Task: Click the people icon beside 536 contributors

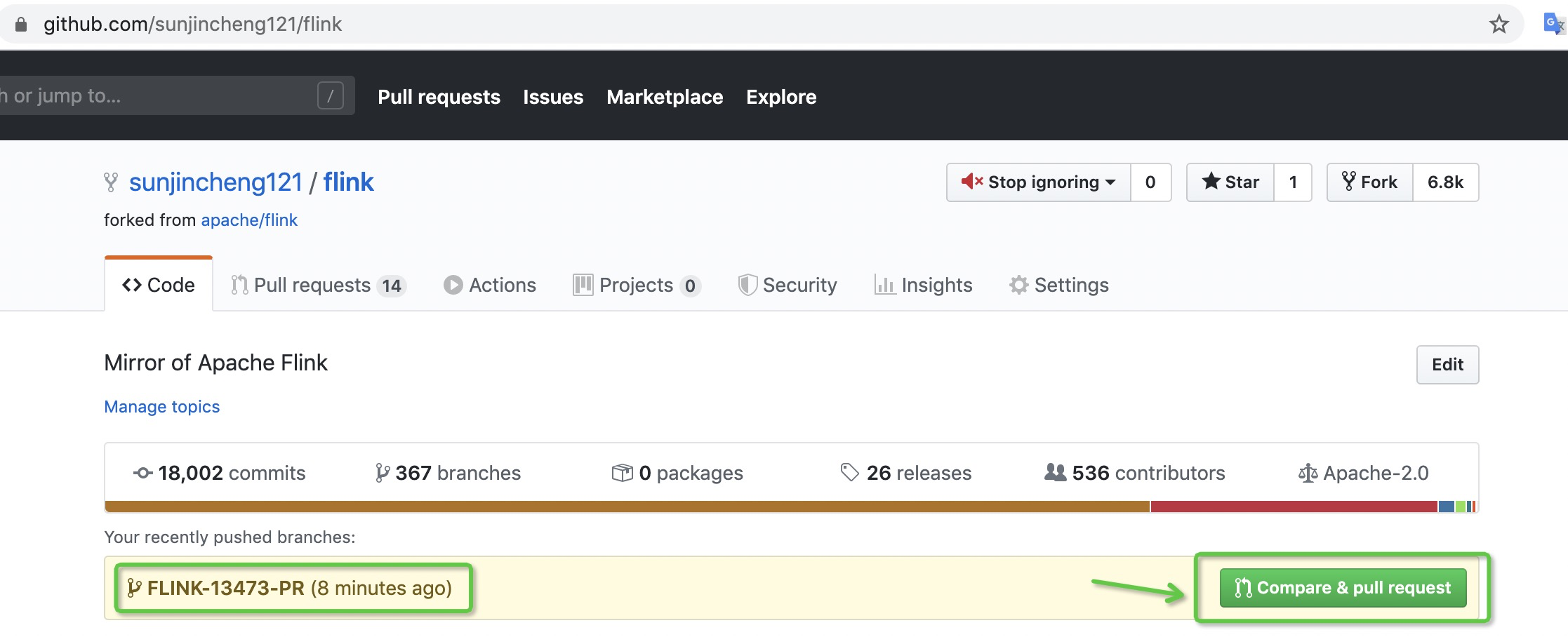Action: [x=1055, y=472]
